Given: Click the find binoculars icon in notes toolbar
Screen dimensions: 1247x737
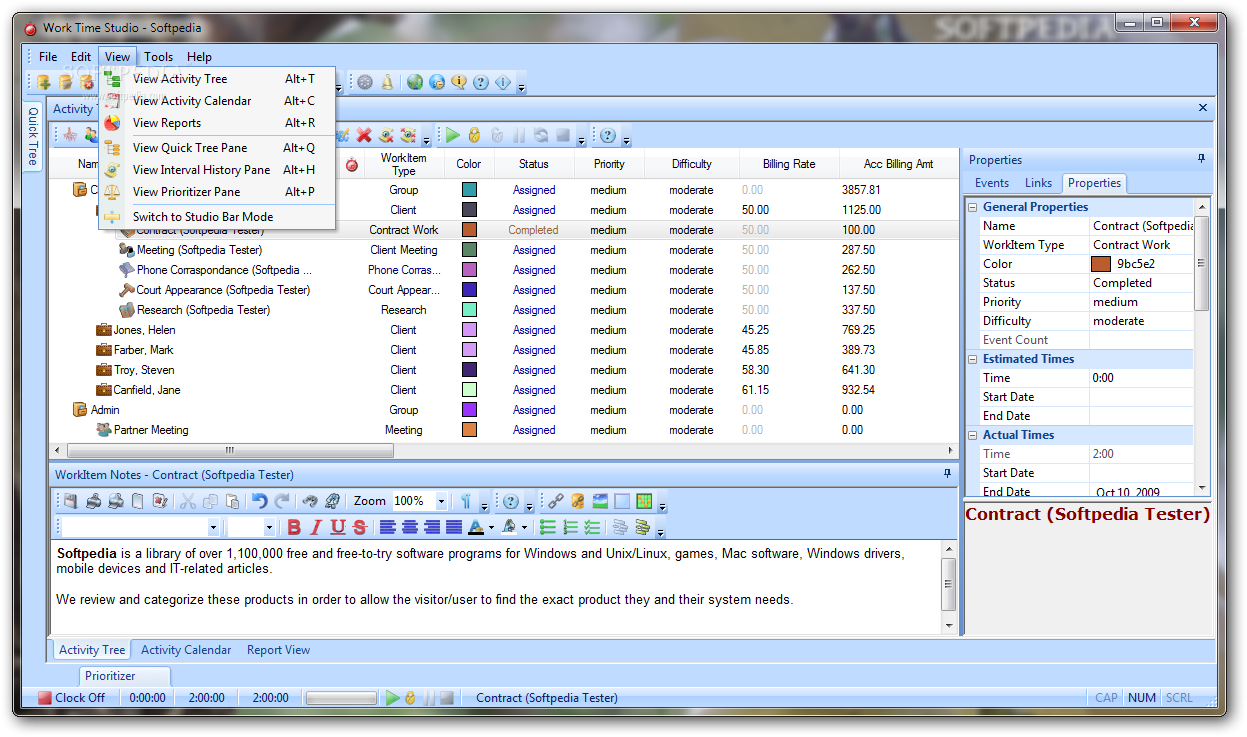Looking at the screenshot, I should coord(310,501).
